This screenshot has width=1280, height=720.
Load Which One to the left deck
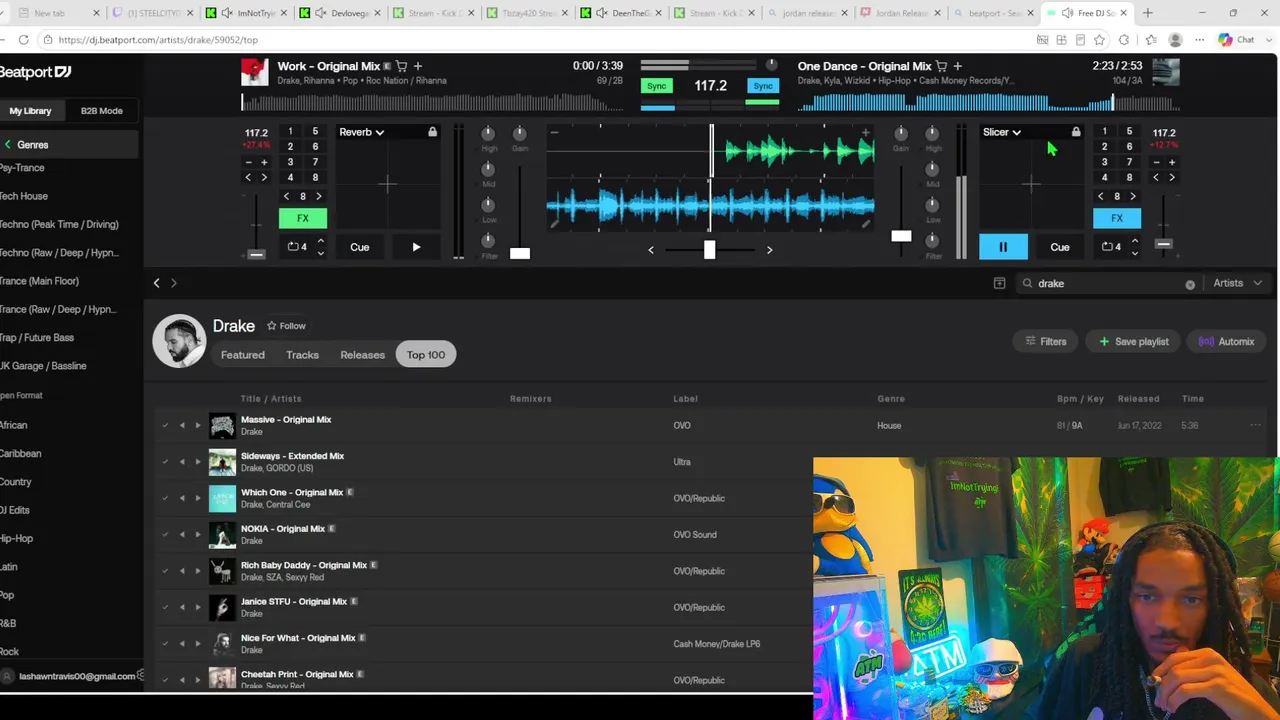(182, 498)
